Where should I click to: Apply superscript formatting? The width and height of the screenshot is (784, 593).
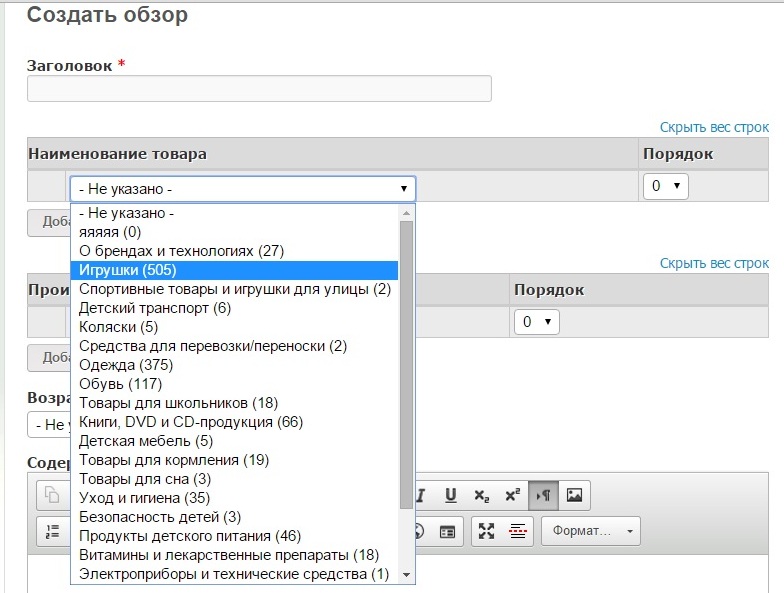click(x=512, y=495)
